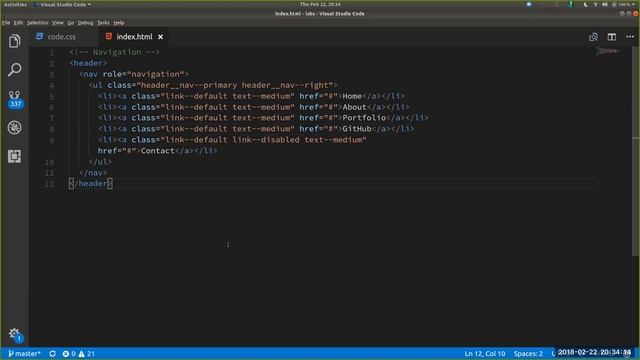Click line number 1 in gutter

pos(51,53)
